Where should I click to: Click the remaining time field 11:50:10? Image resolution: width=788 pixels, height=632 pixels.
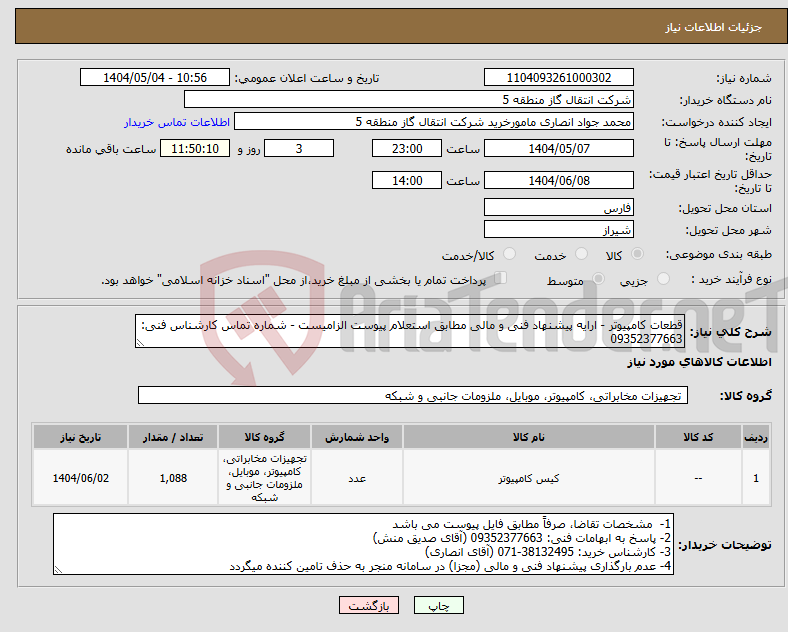coord(195,148)
